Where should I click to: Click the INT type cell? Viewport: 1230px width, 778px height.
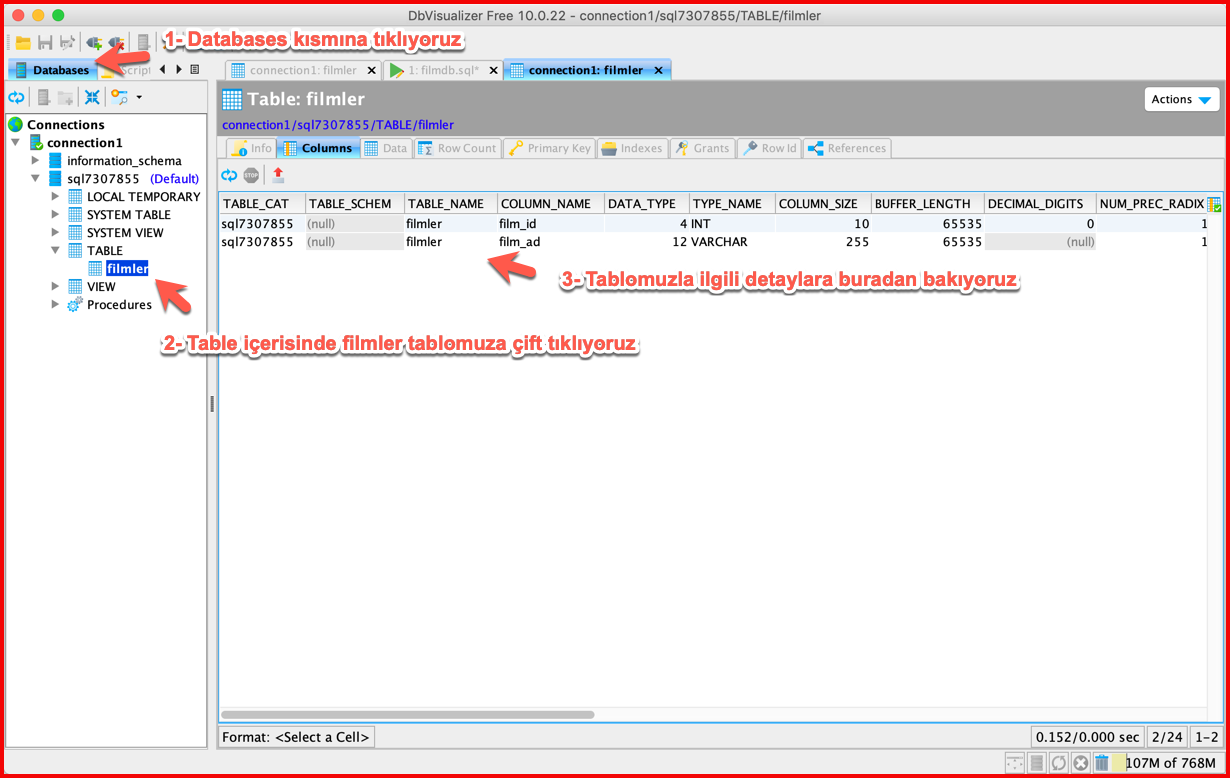[x=732, y=224]
